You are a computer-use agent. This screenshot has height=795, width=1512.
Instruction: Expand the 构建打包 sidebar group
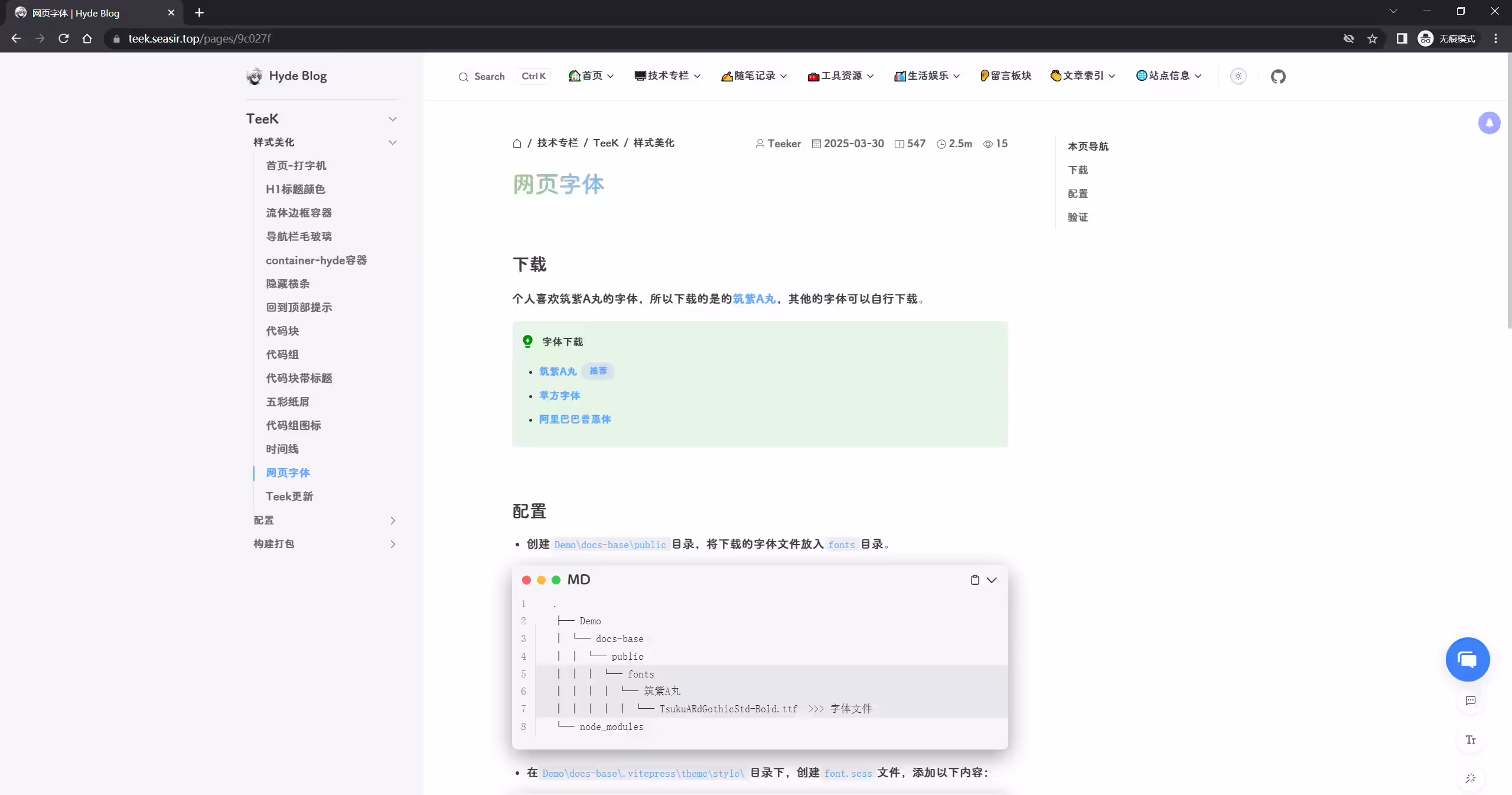pos(392,544)
